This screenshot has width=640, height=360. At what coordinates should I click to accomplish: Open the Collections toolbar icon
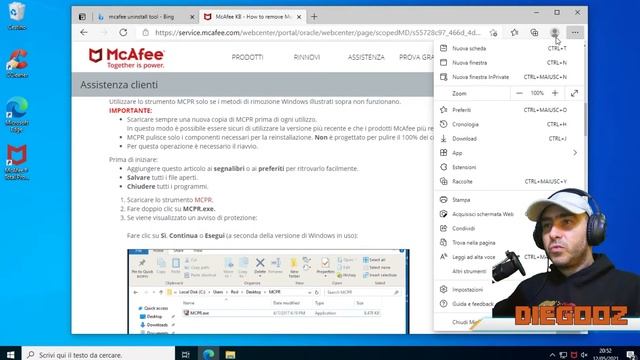[534, 32]
